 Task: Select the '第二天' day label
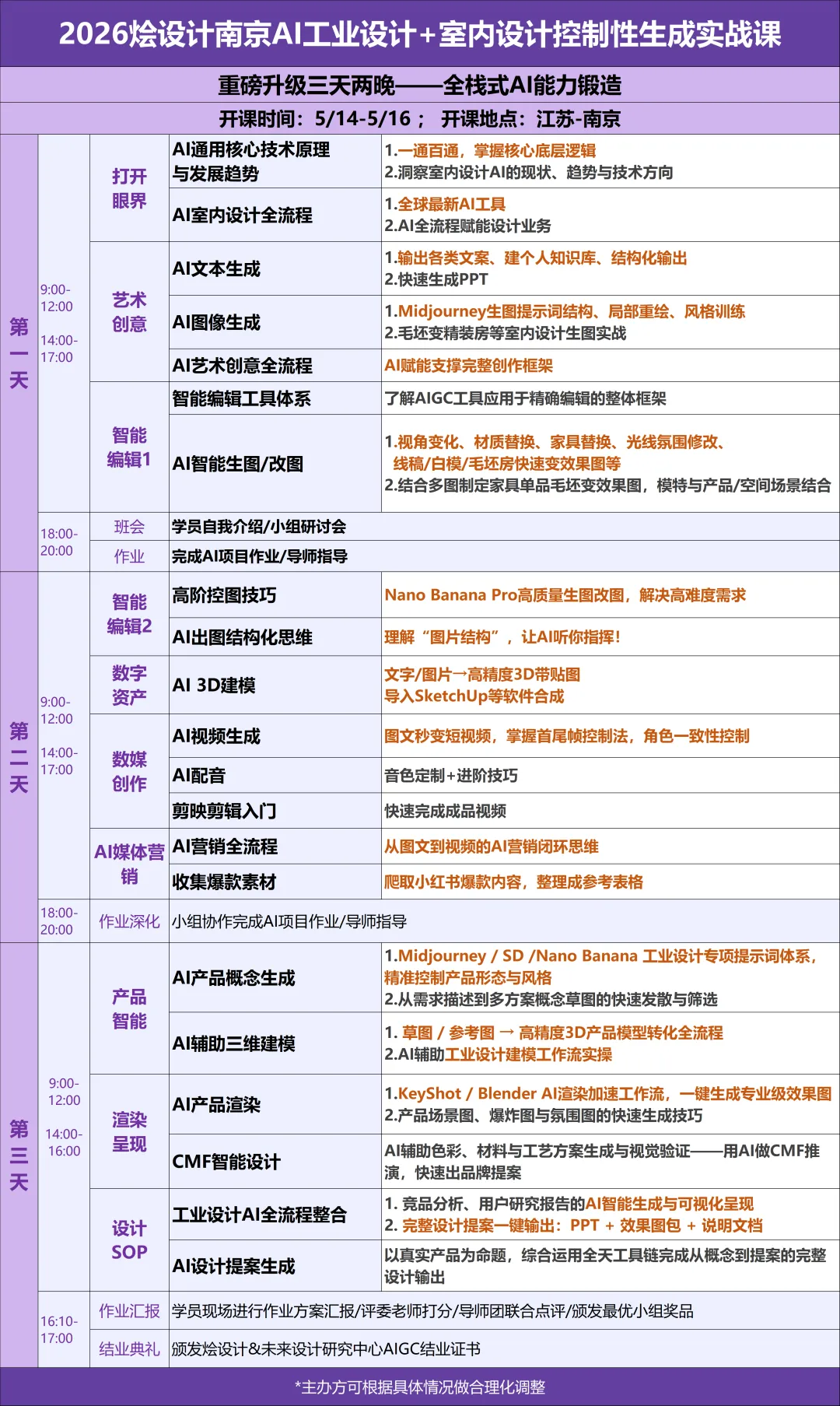pos(19,757)
